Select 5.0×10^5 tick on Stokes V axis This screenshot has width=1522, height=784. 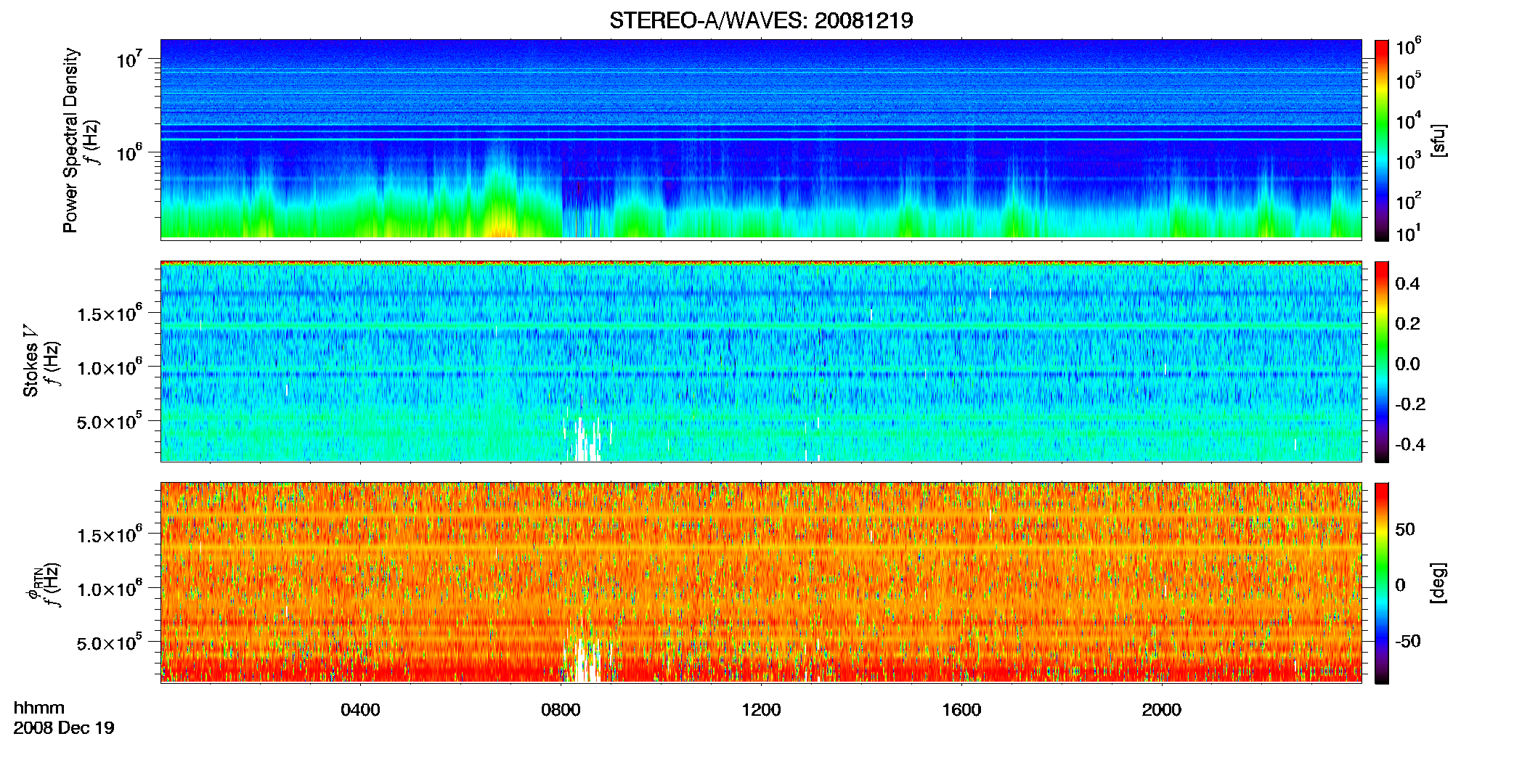click(x=109, y=420)
